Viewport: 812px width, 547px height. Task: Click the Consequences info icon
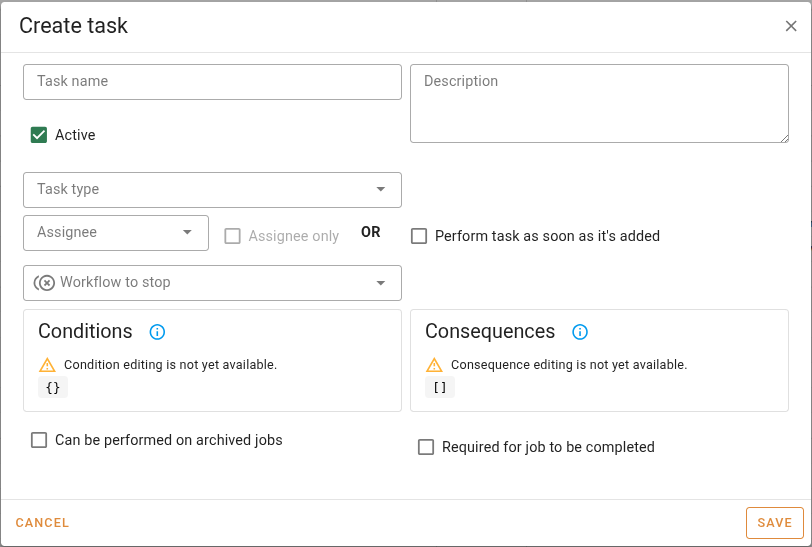579,332
